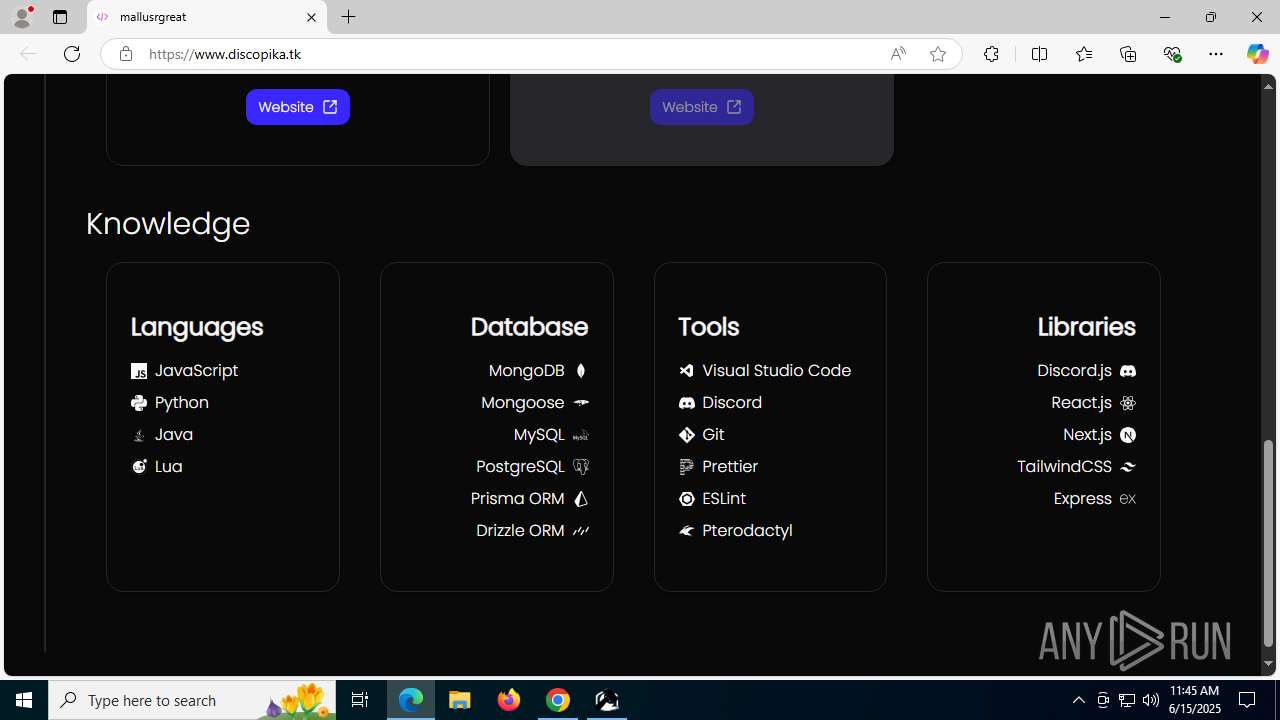
Task: Click the bright blue Website button
Action: point(298,107)
